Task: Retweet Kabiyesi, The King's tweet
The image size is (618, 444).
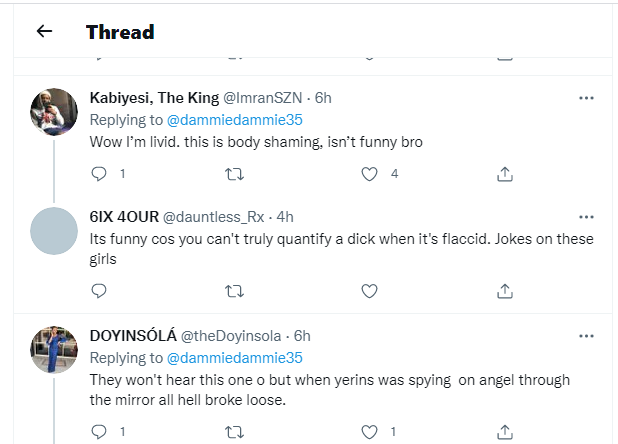Action: 234,174
